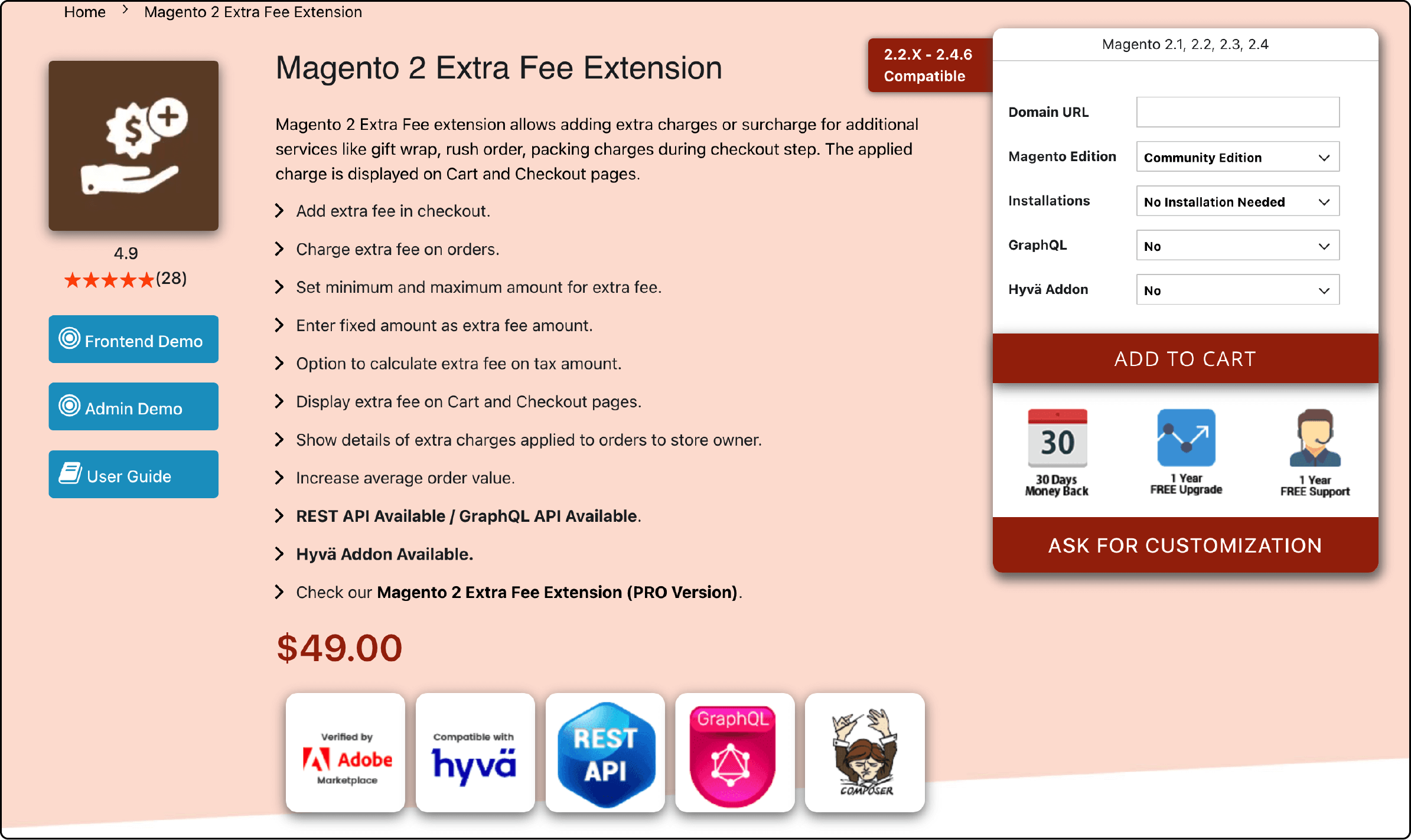Click the ADD TO CART button
Viewport: 1411px width, 840px height.
coord(1186,358)
